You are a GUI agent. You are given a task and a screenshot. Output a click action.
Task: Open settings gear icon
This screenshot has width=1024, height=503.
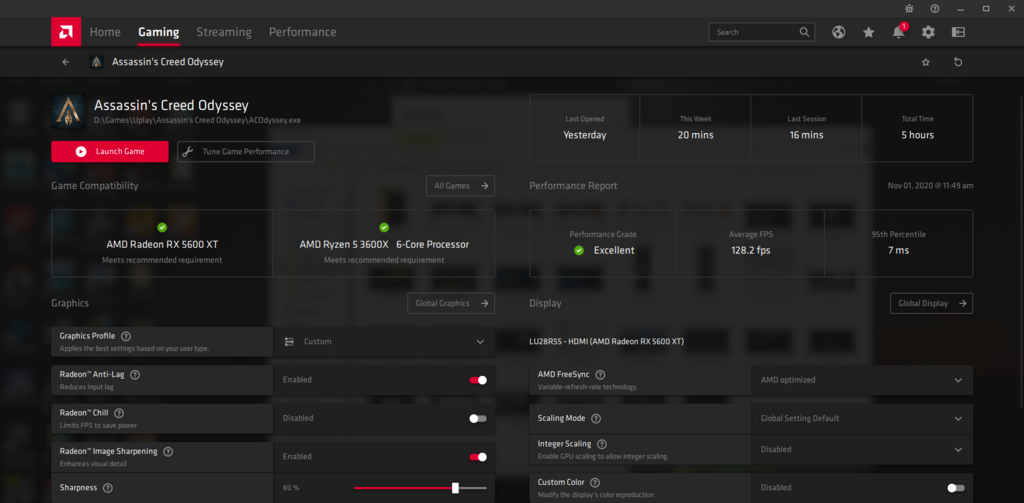click(x=928, y=32)
